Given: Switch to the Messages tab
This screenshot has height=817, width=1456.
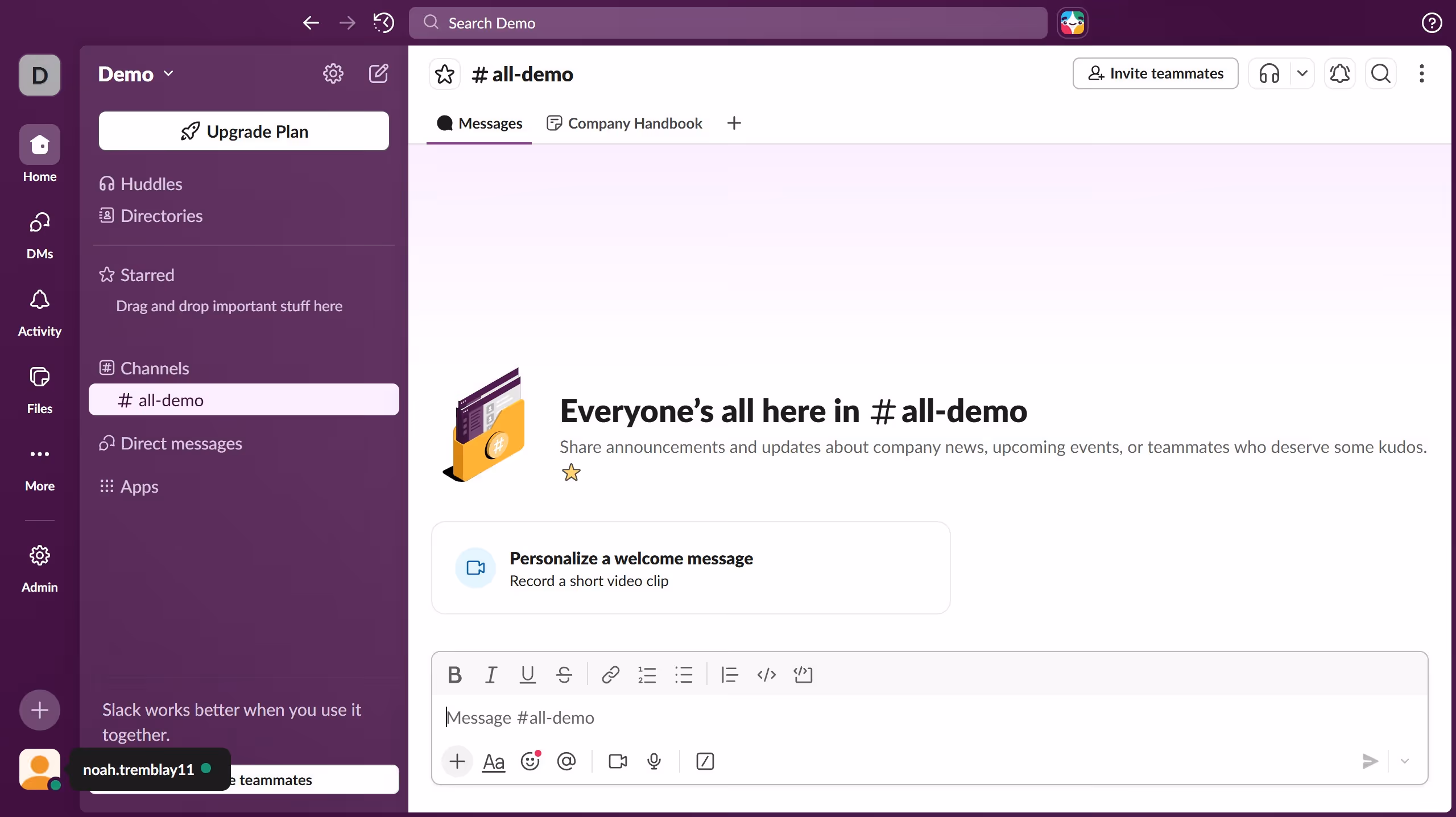Looking at the screenshot, I should 479,123.
